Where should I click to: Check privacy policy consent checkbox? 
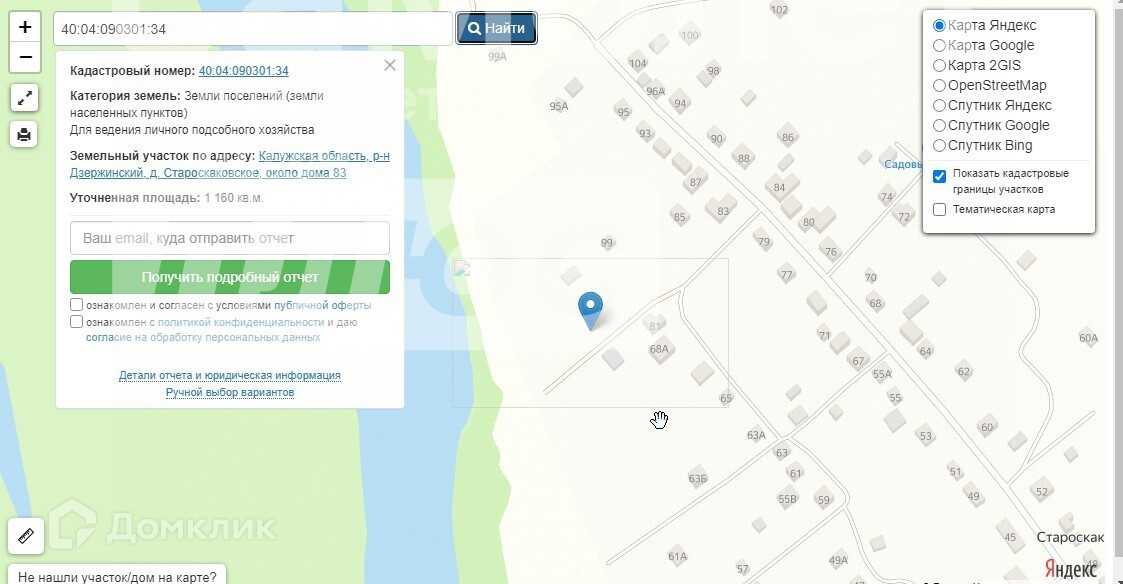pyautogui.click(x=77, y=322)
